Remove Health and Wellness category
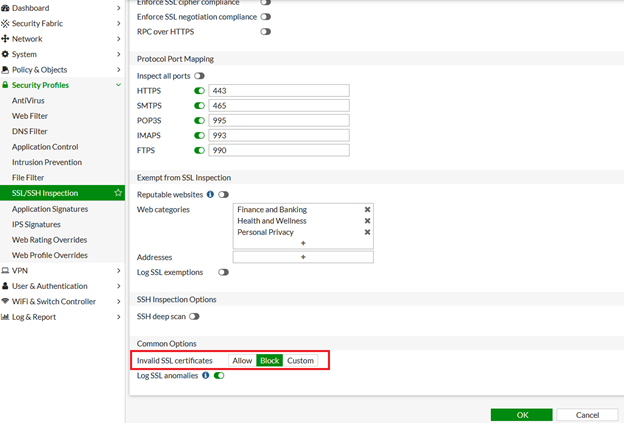 367,221
